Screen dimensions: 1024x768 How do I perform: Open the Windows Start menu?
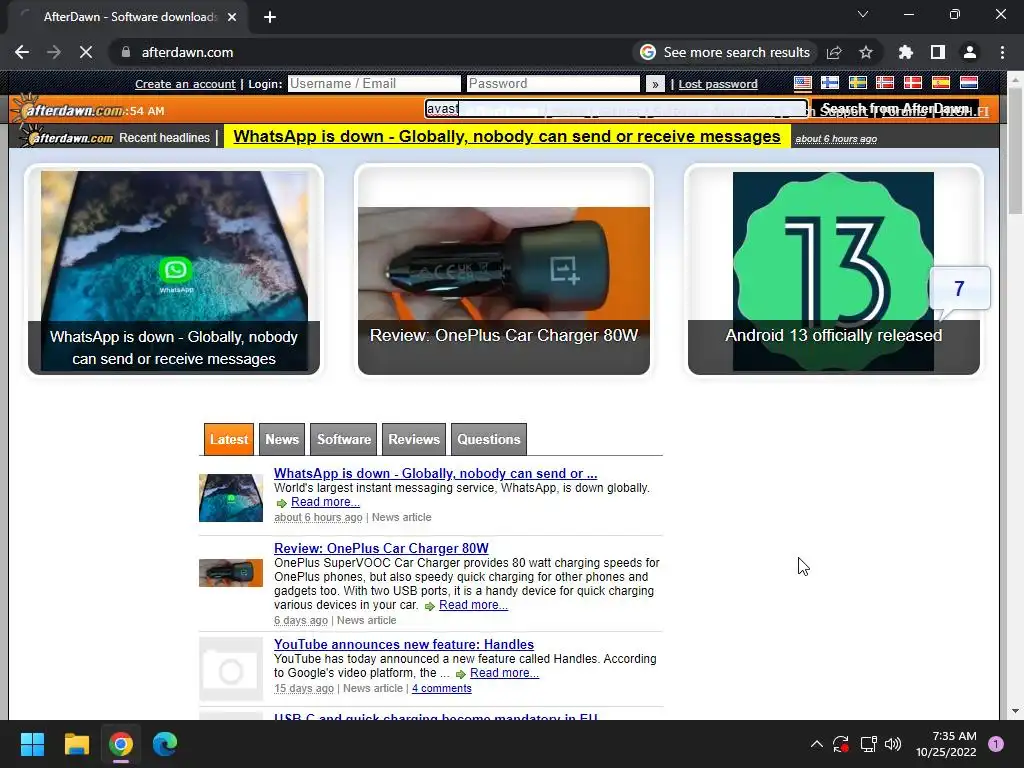(33, 744)
